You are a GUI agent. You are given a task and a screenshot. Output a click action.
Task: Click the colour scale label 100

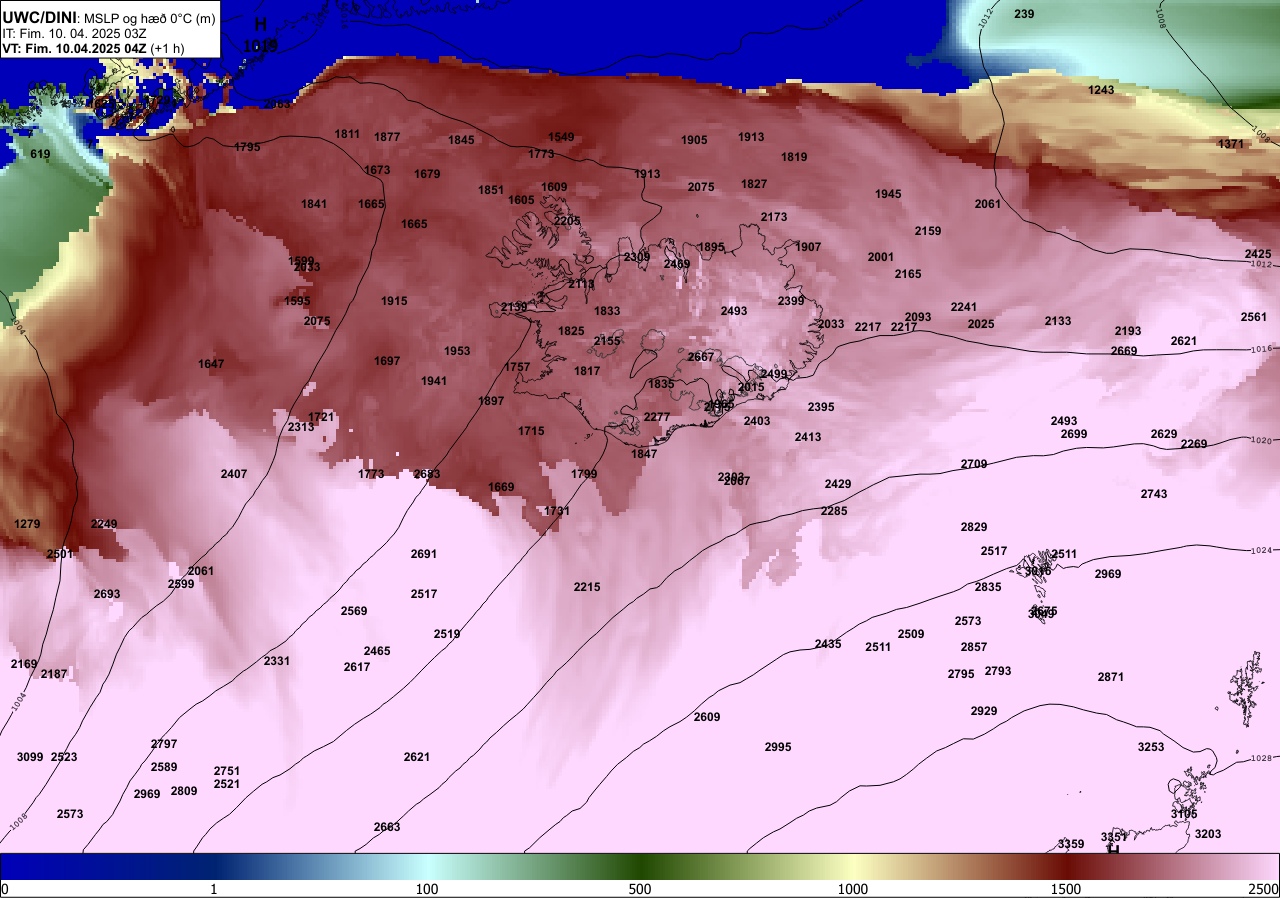click(427, 889)
